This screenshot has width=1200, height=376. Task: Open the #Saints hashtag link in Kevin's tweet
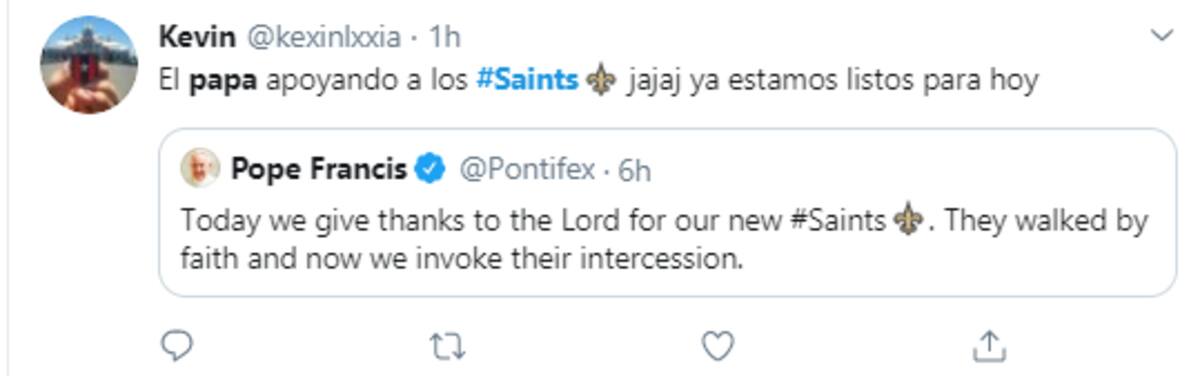pyautogui.click(x=529, y=81)
